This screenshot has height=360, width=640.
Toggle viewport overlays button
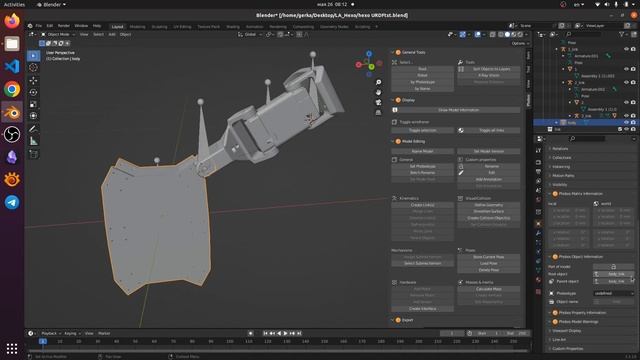(x=478, y=35)
